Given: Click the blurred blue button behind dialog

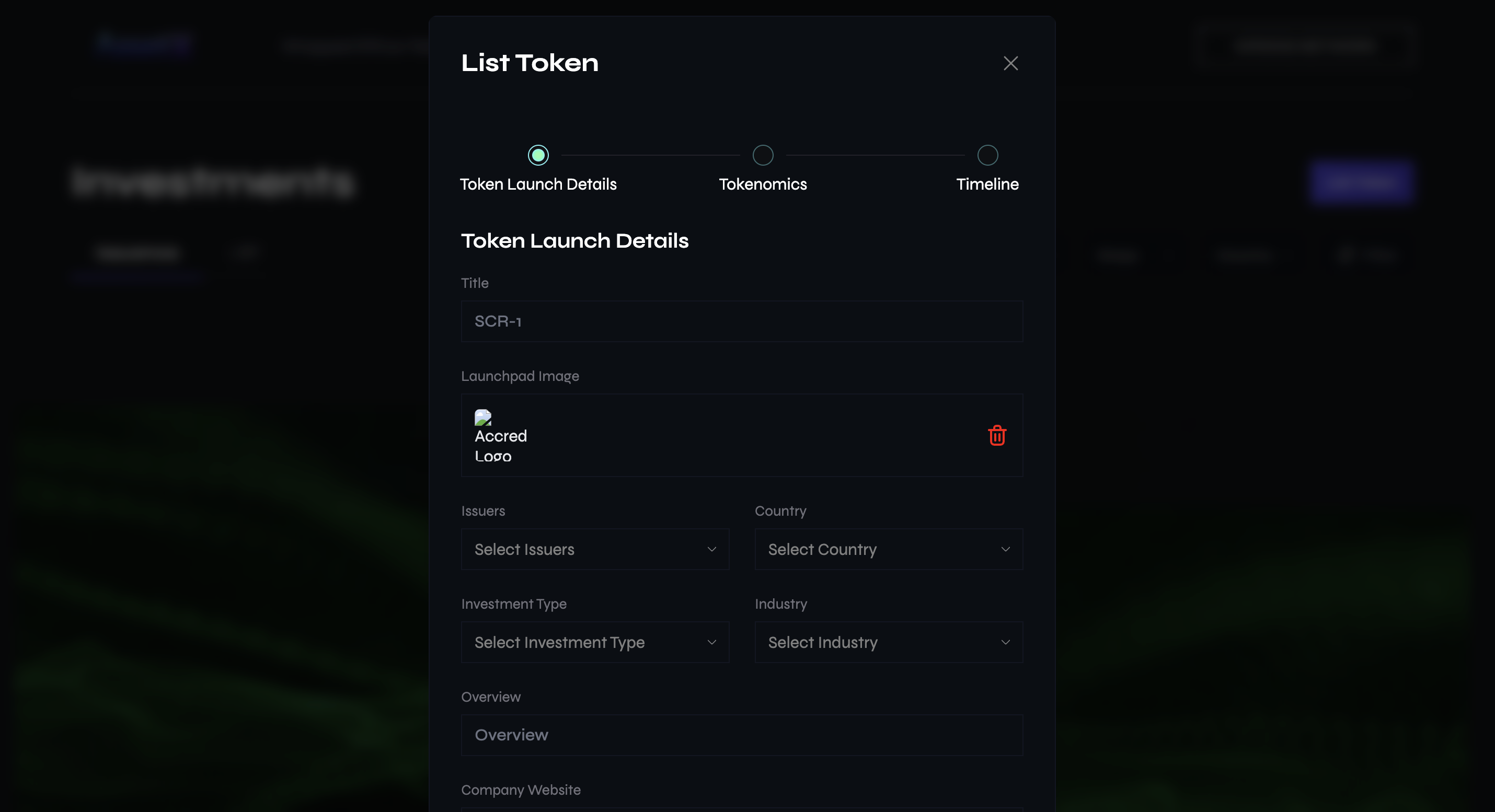Looking at the screenshot, I should coord(1361,182).
